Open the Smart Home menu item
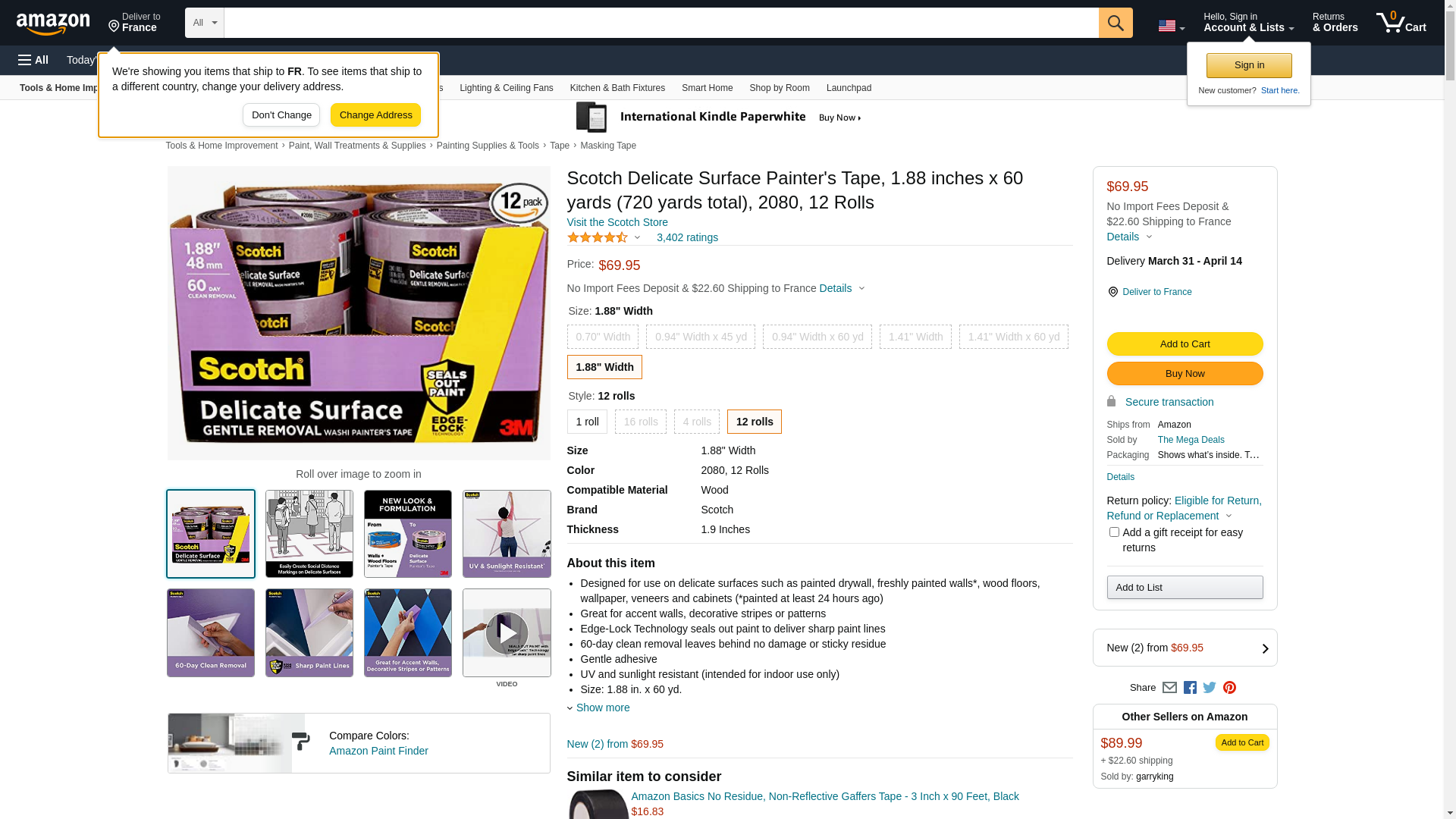This screenshot has width=1456, height=819. [707, 88]
